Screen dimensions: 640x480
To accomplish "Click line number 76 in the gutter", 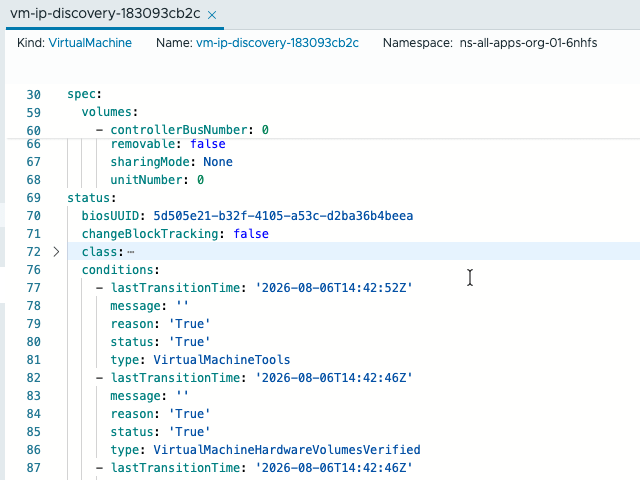I will [x=33, y=270].
